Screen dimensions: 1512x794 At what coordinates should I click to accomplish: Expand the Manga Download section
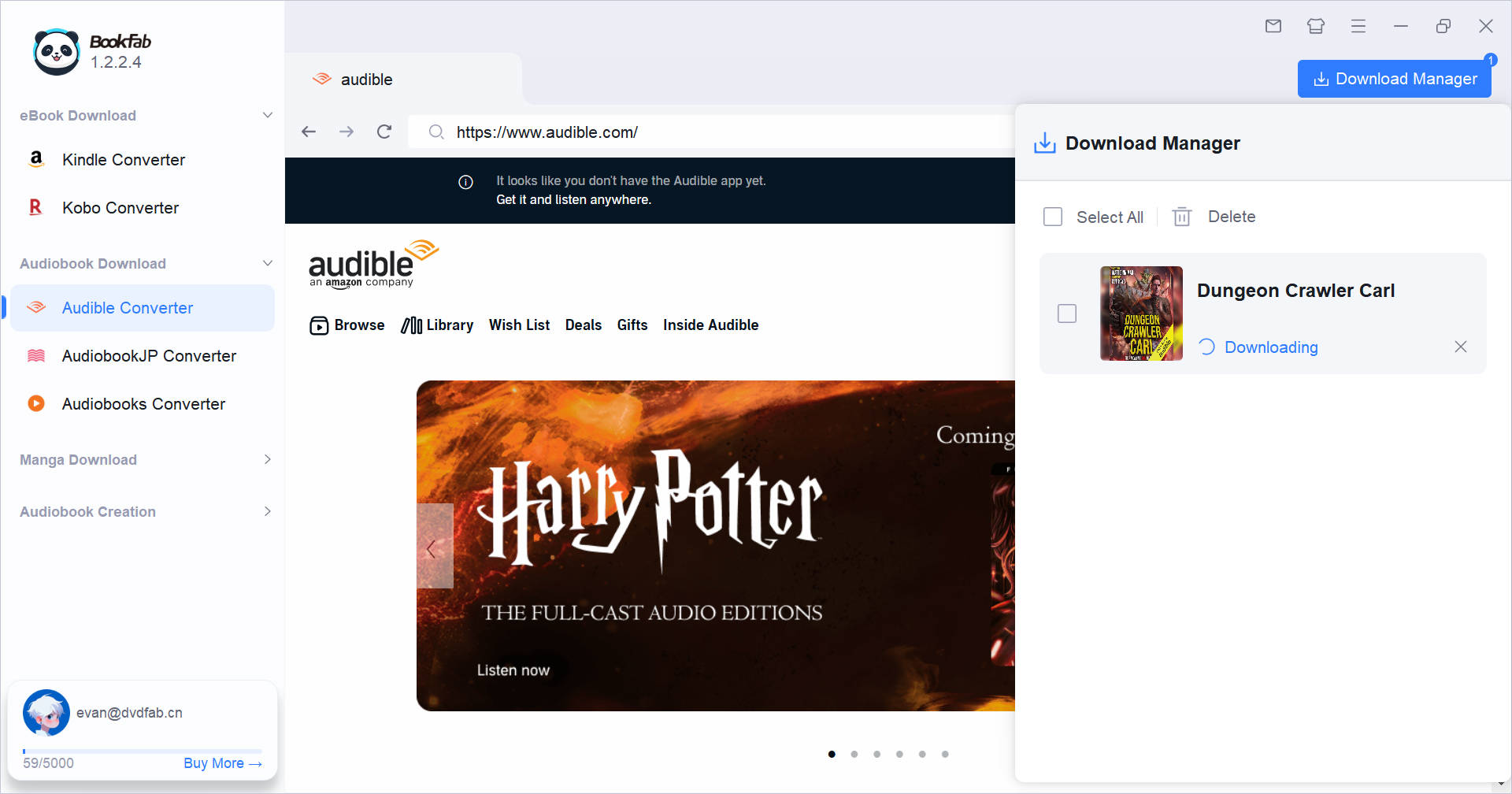pyautogui.click(x=267, y=459)
